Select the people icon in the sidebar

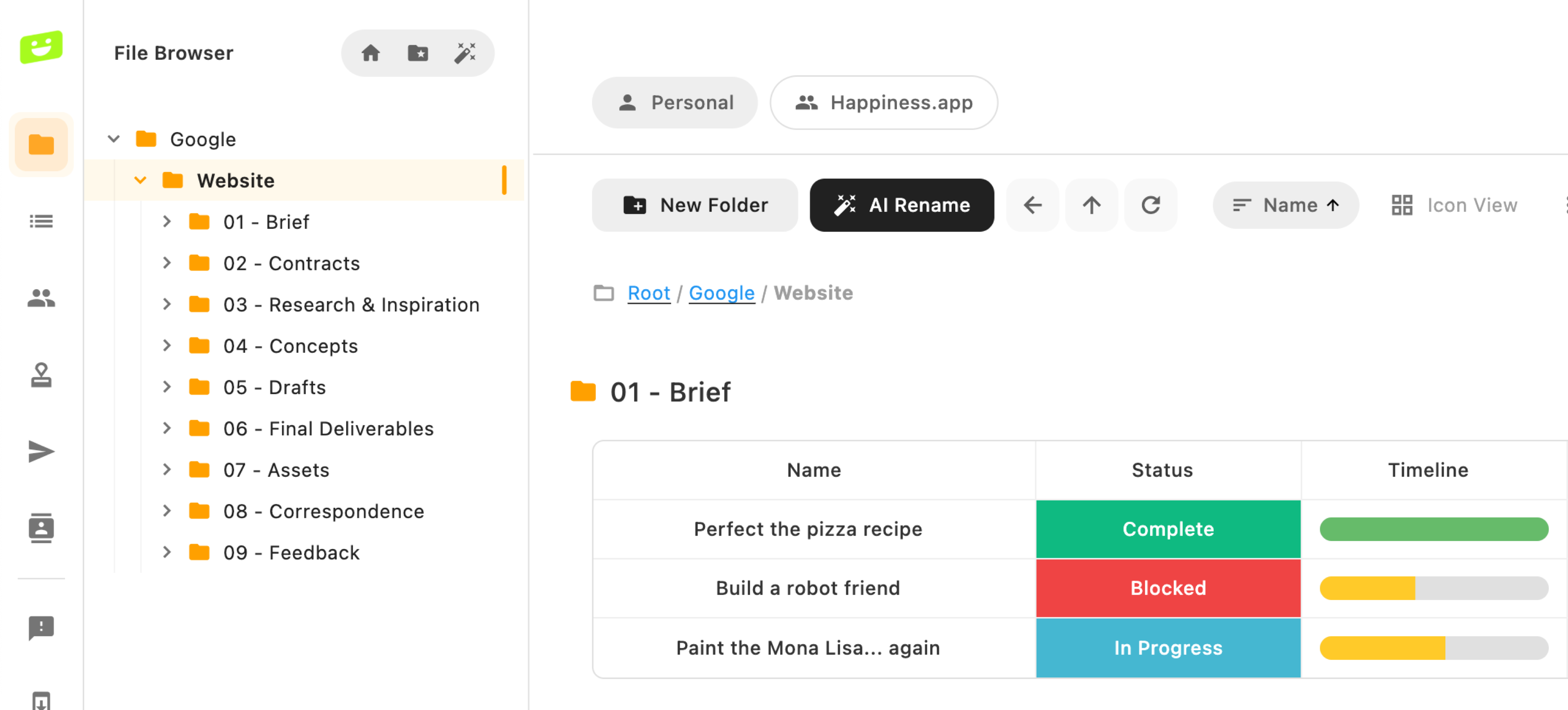pyautogui.click(x=41, y=298)
